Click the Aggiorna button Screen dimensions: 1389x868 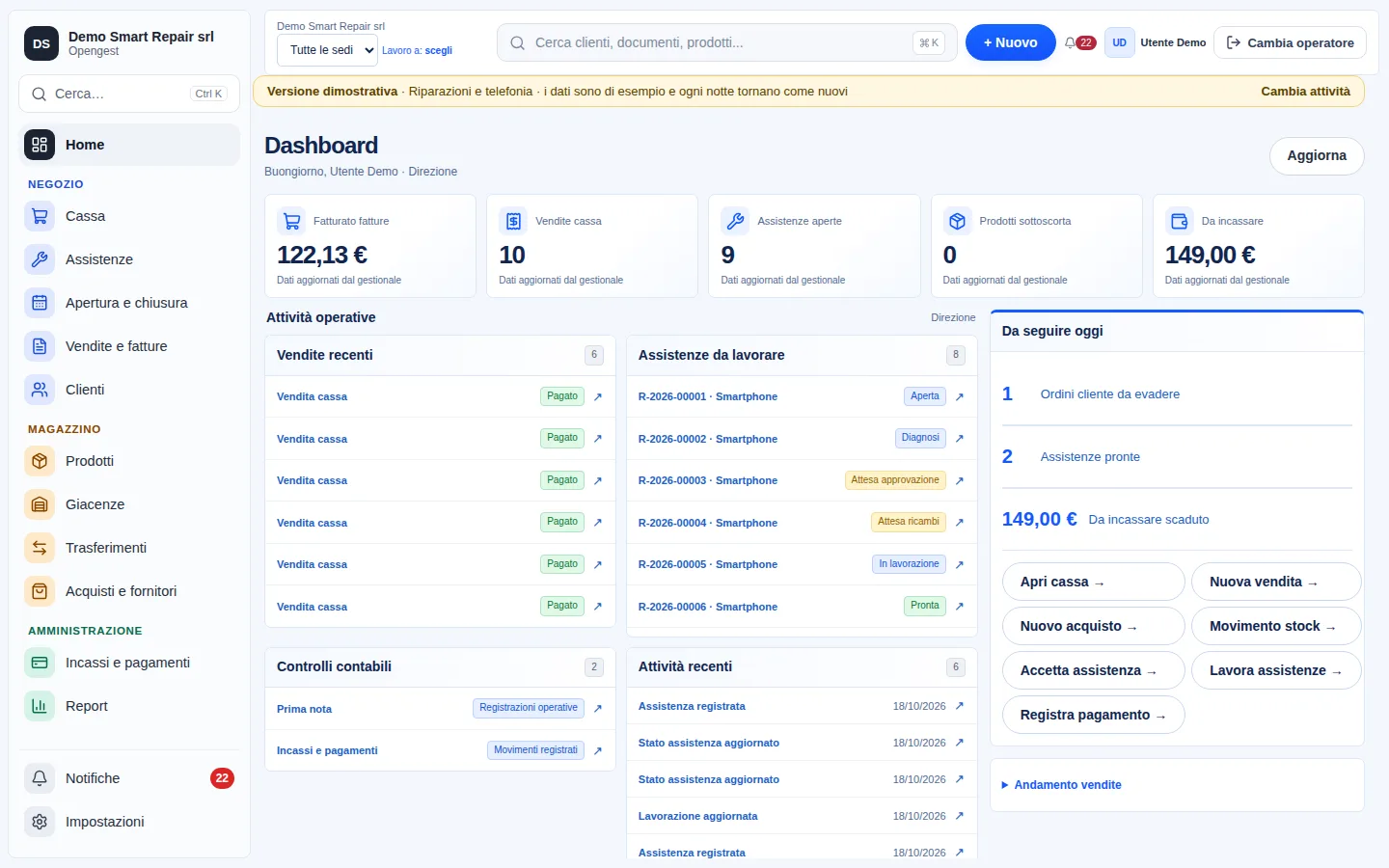1317,156
